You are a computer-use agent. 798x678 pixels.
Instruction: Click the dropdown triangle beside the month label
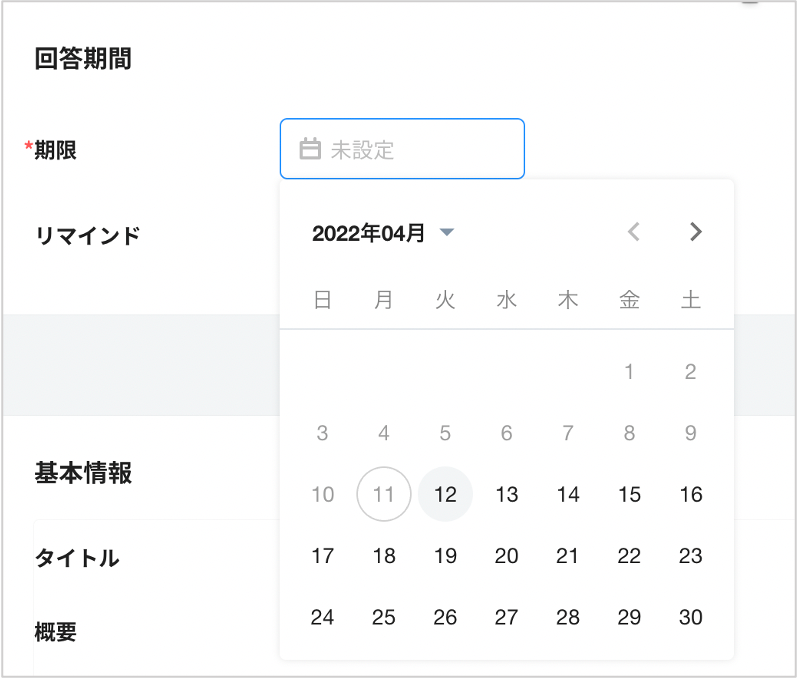[447, 233]
